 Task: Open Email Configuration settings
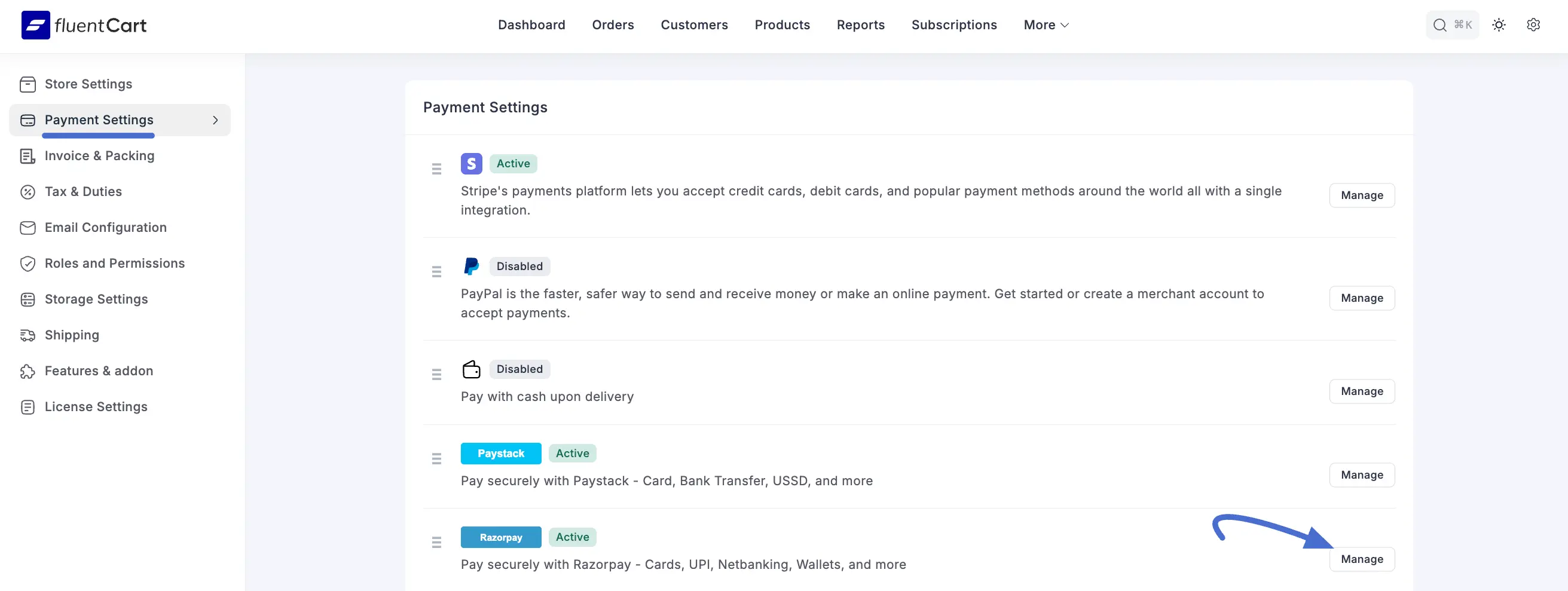tap(105, 227)
